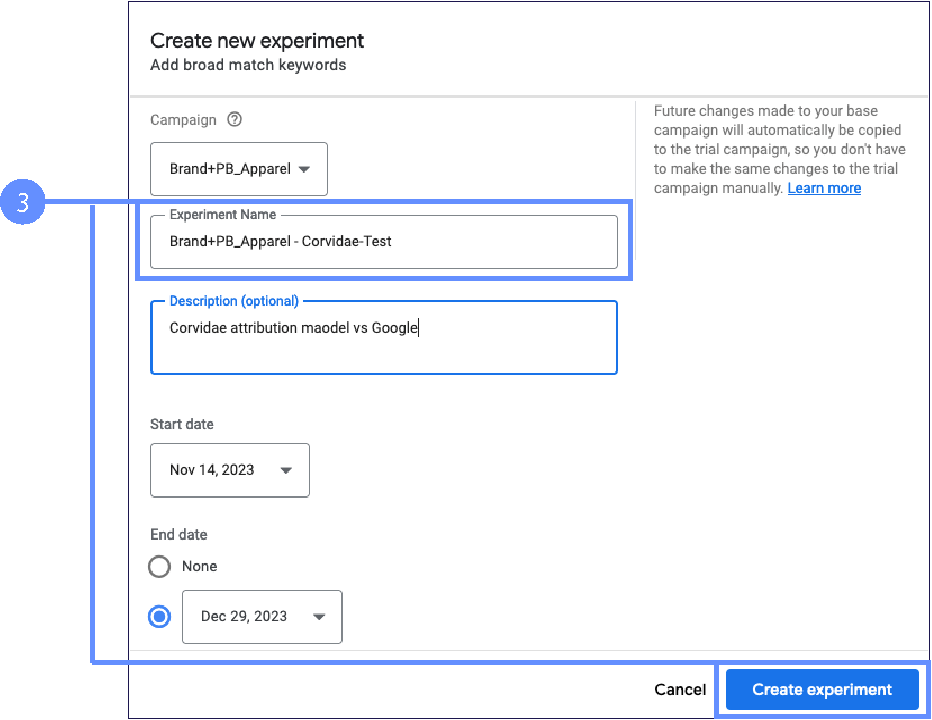932x720 pixels.
Task: Click the 'Create new experiment' dialog title
Action: coord(257,41)
